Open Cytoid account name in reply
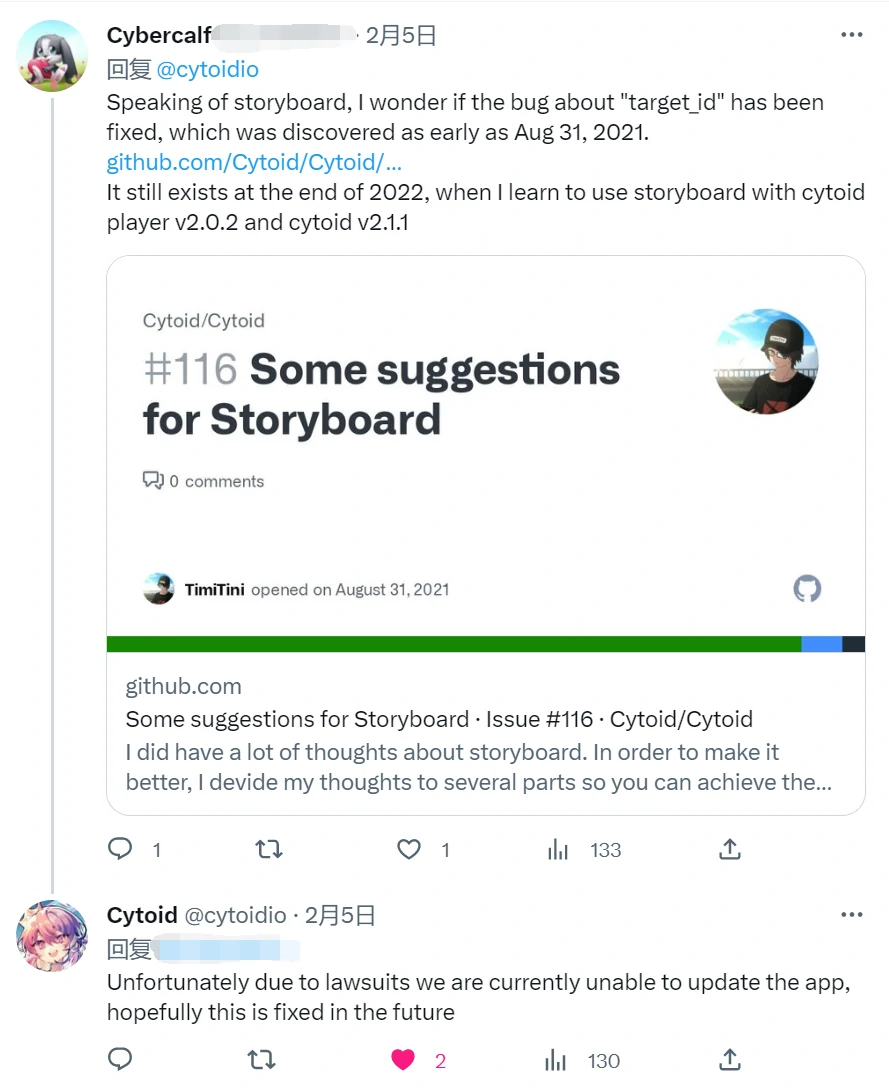 [x=142, y=915]
